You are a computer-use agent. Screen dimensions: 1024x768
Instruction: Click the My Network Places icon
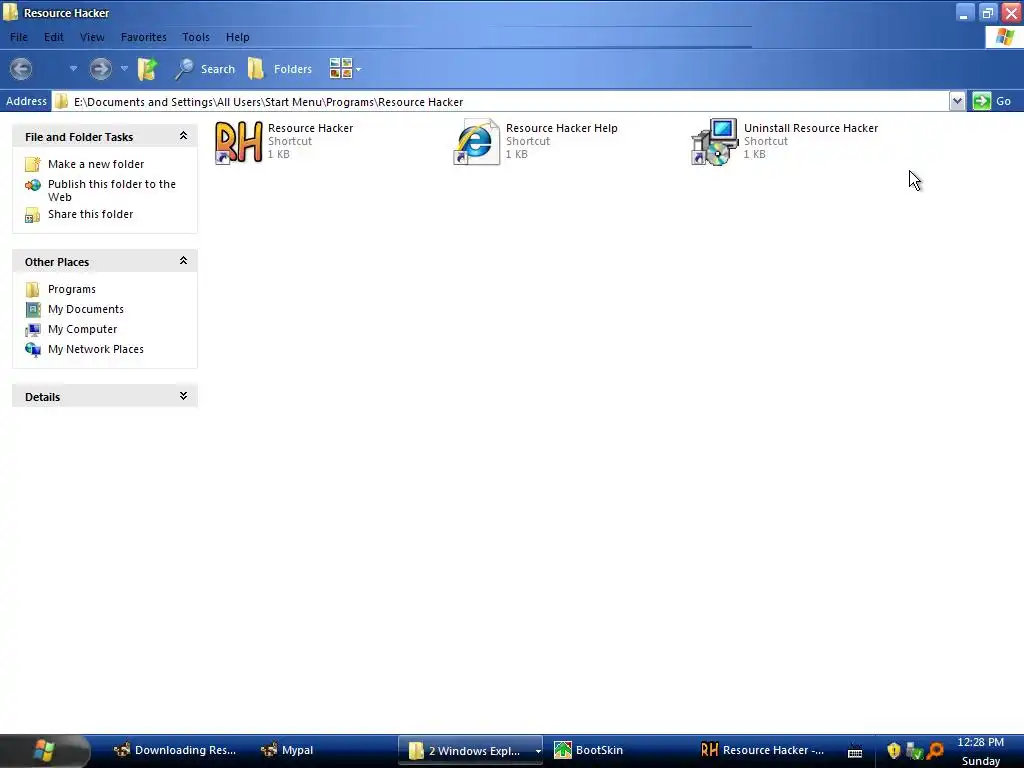[x=33, y=350]
